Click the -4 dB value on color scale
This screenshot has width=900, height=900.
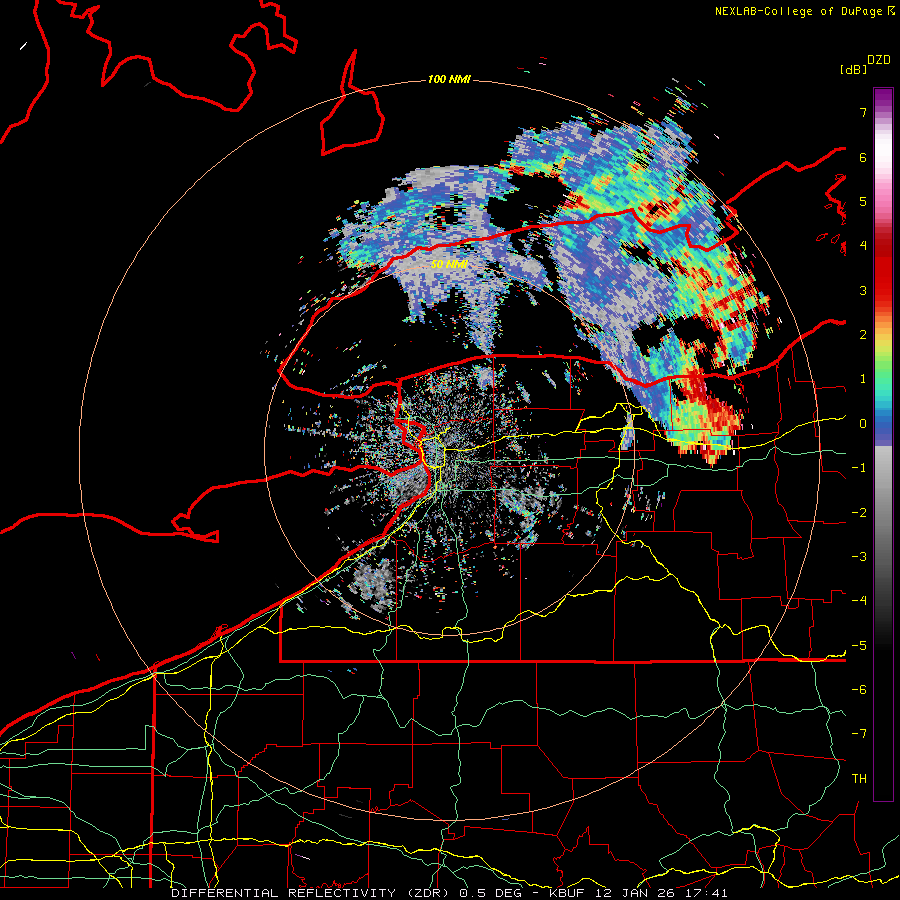coord(859,601)
